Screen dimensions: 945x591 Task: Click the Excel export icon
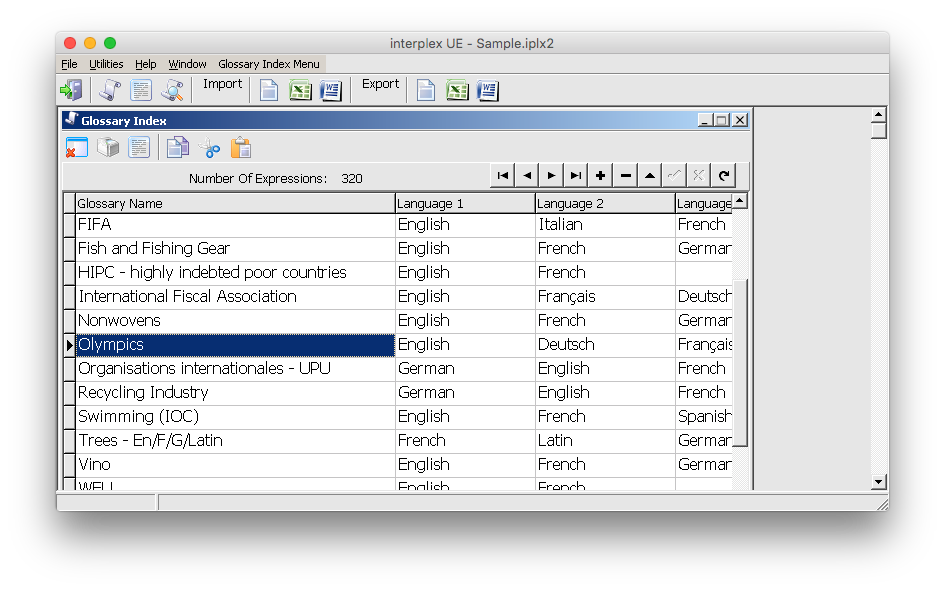(457, 90)
